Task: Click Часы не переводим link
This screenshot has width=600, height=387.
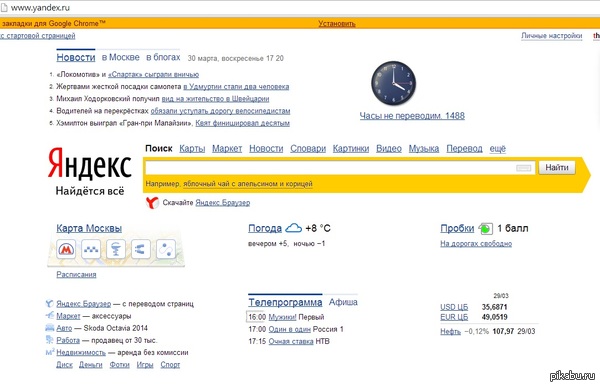Action: point(412,116)
